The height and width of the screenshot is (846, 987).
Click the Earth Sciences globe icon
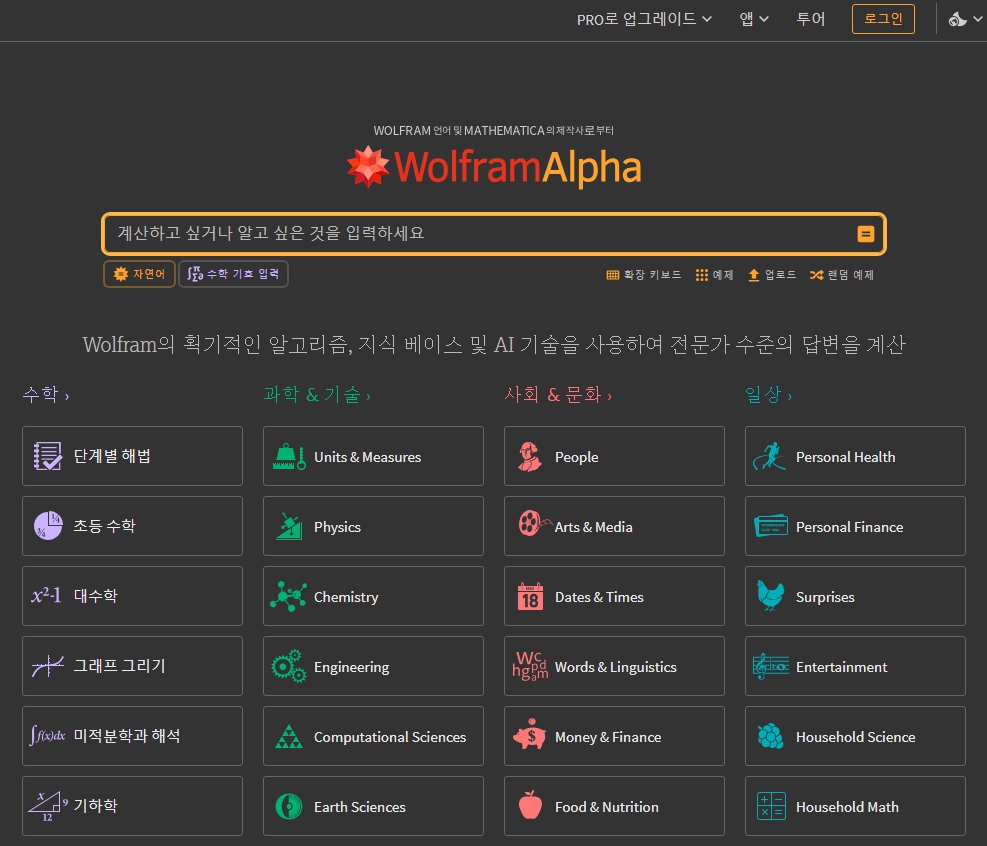click(x=289, y=806)
